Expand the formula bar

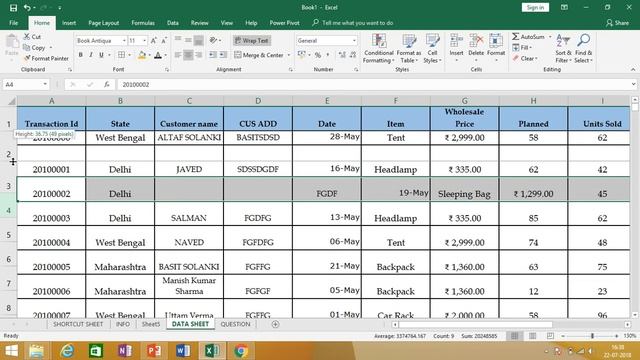click(x=633, y=84)
